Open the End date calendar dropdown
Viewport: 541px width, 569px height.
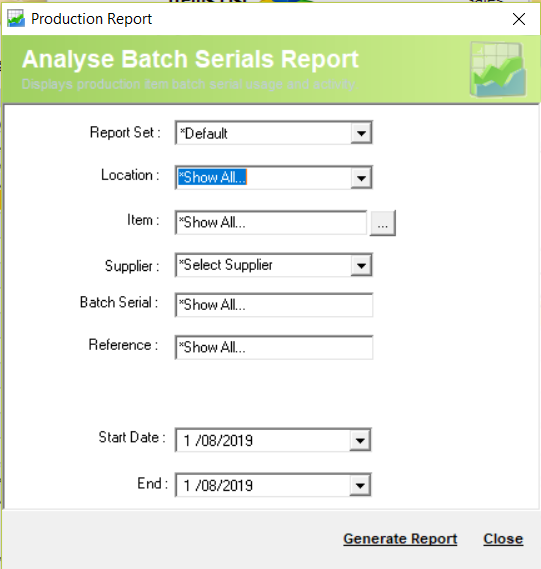tap(360, 485)
